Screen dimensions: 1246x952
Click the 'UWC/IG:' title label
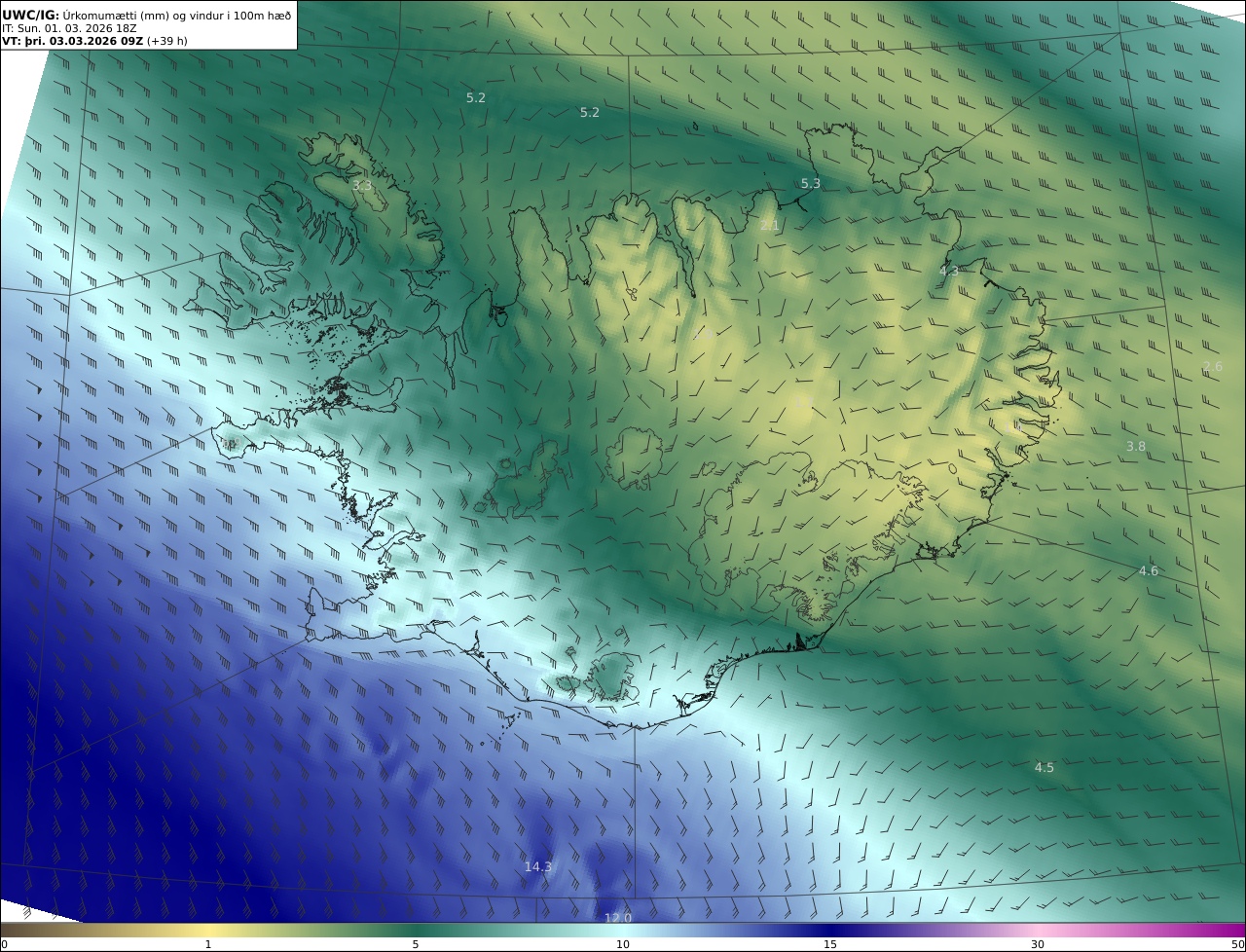click(x=30, y=16)
